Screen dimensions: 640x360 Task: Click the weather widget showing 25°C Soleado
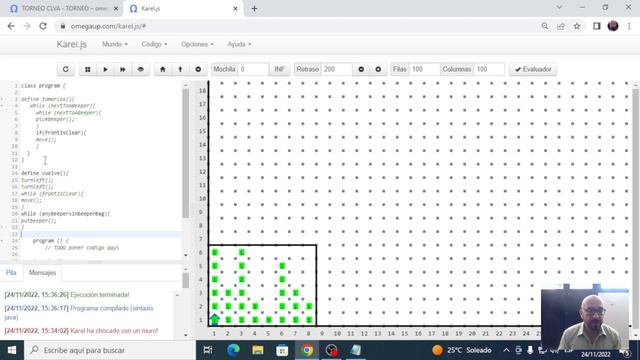[462, 350]
